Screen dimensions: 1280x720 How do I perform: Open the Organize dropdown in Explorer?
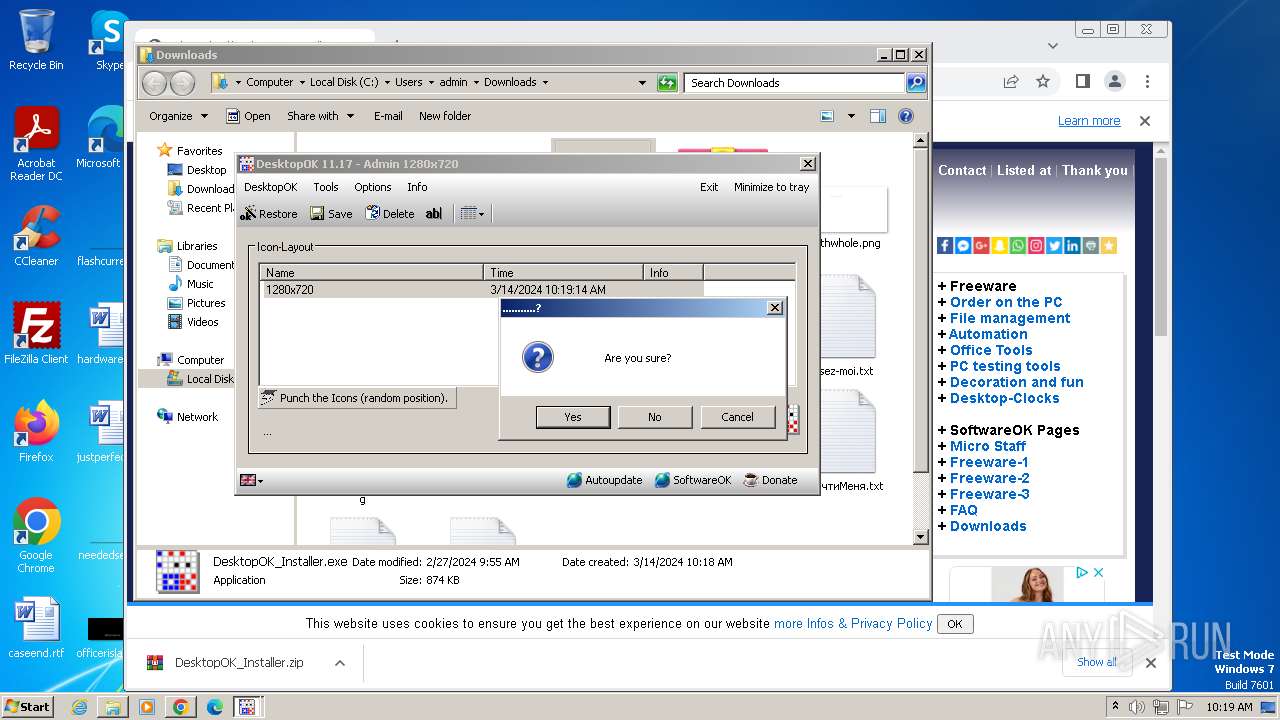[178, 116]
